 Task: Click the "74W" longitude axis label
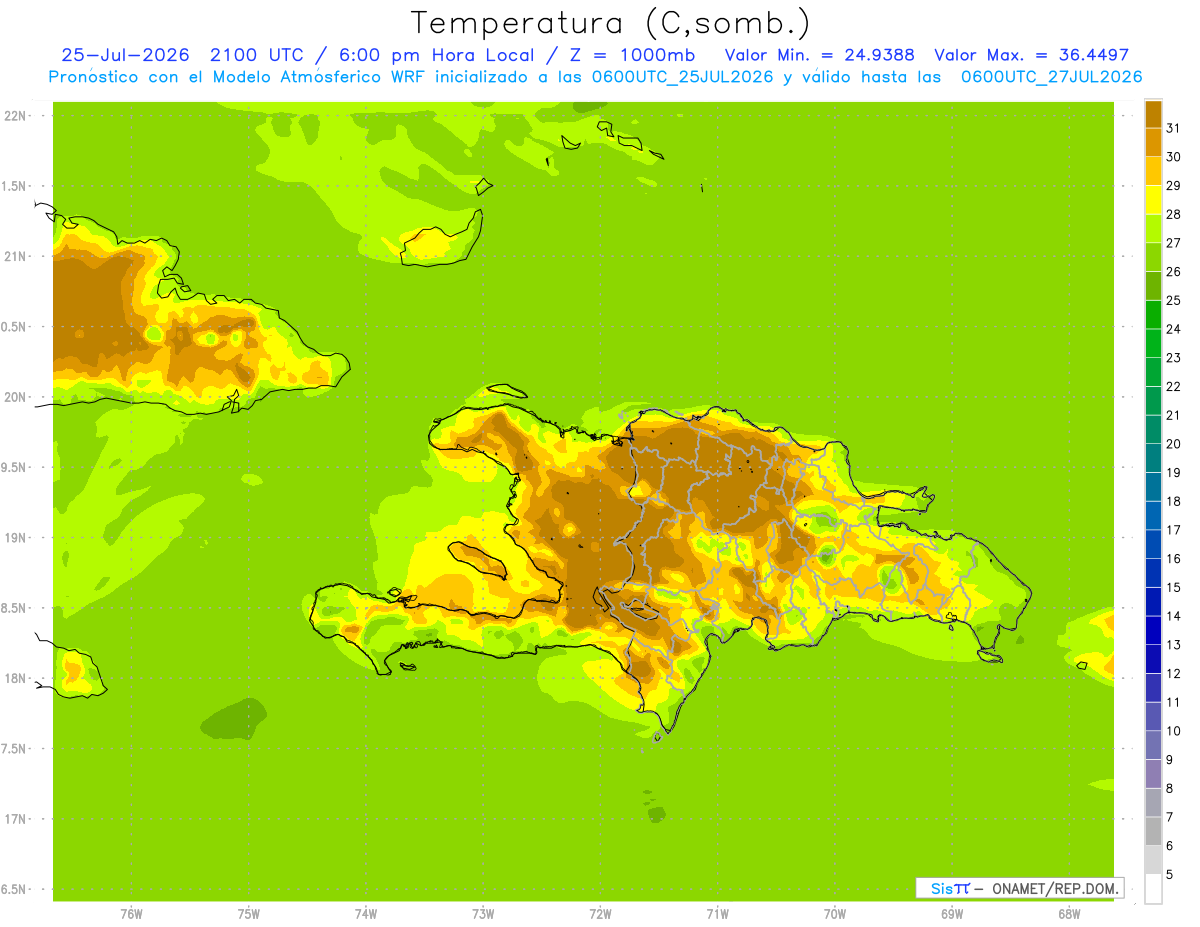pos(366,914)
